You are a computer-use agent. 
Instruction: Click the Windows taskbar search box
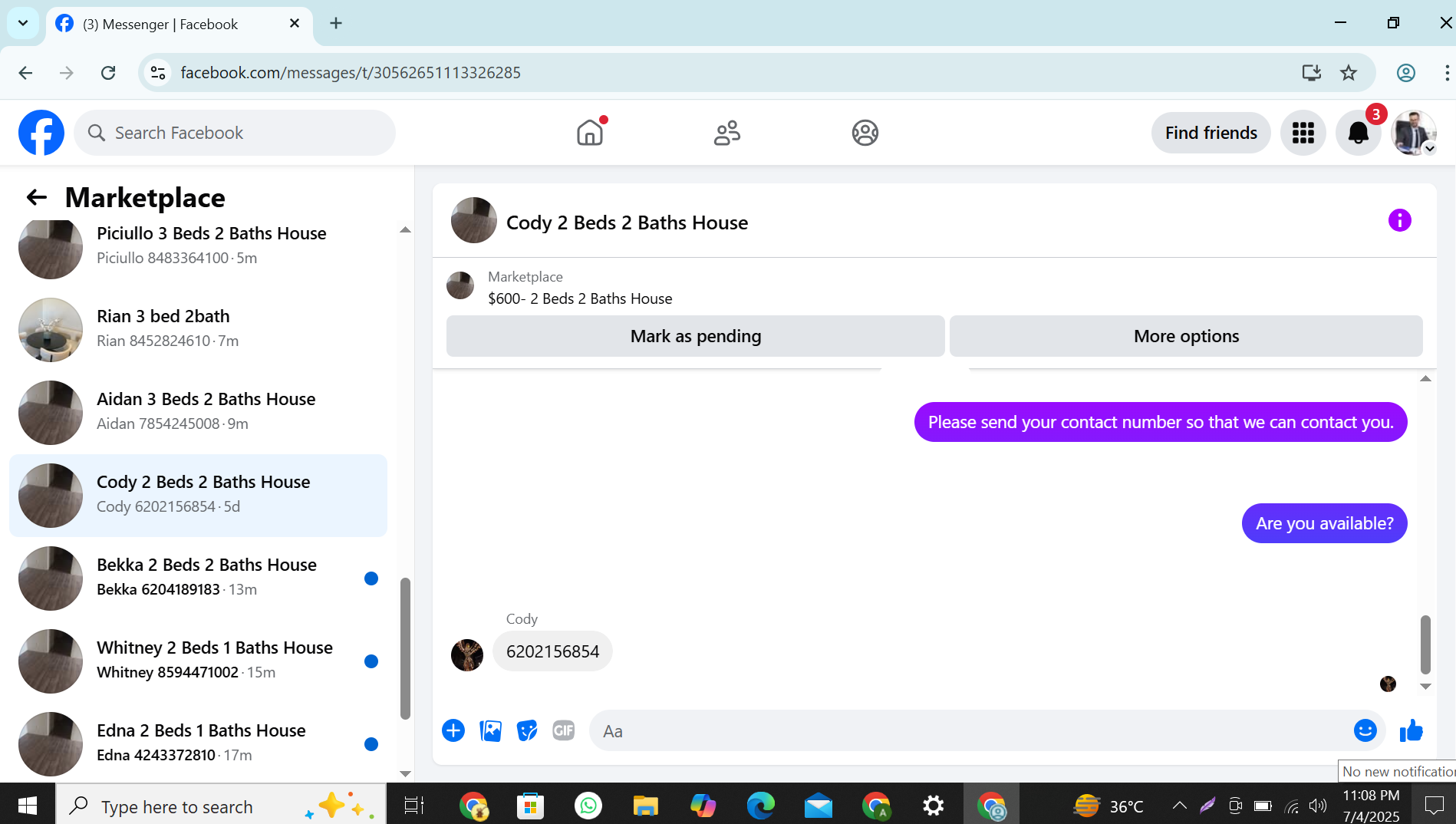coord(221,806)
